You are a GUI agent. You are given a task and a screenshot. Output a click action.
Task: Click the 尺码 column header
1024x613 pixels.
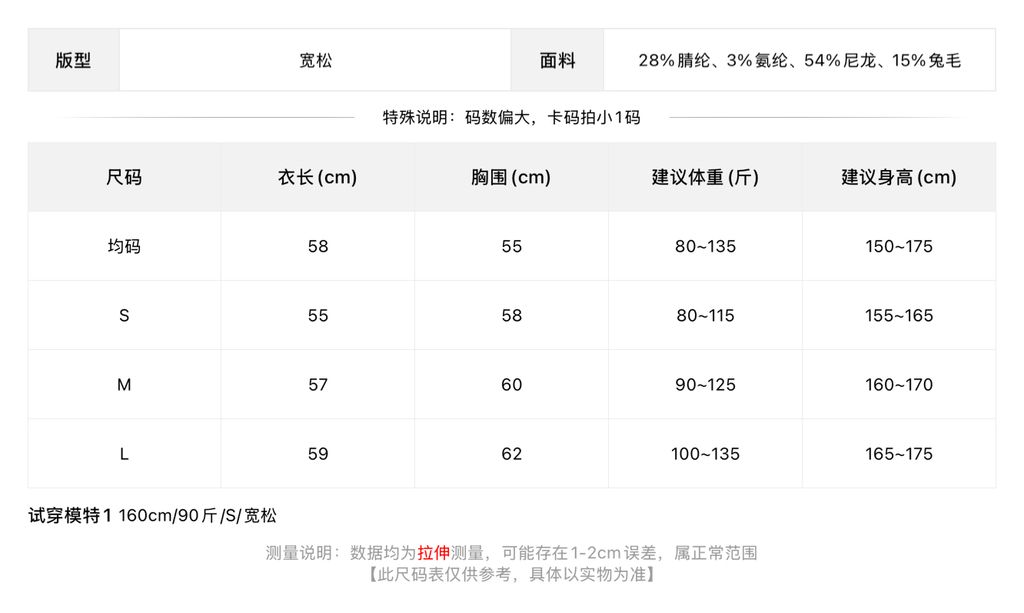[x=124, y=177]
